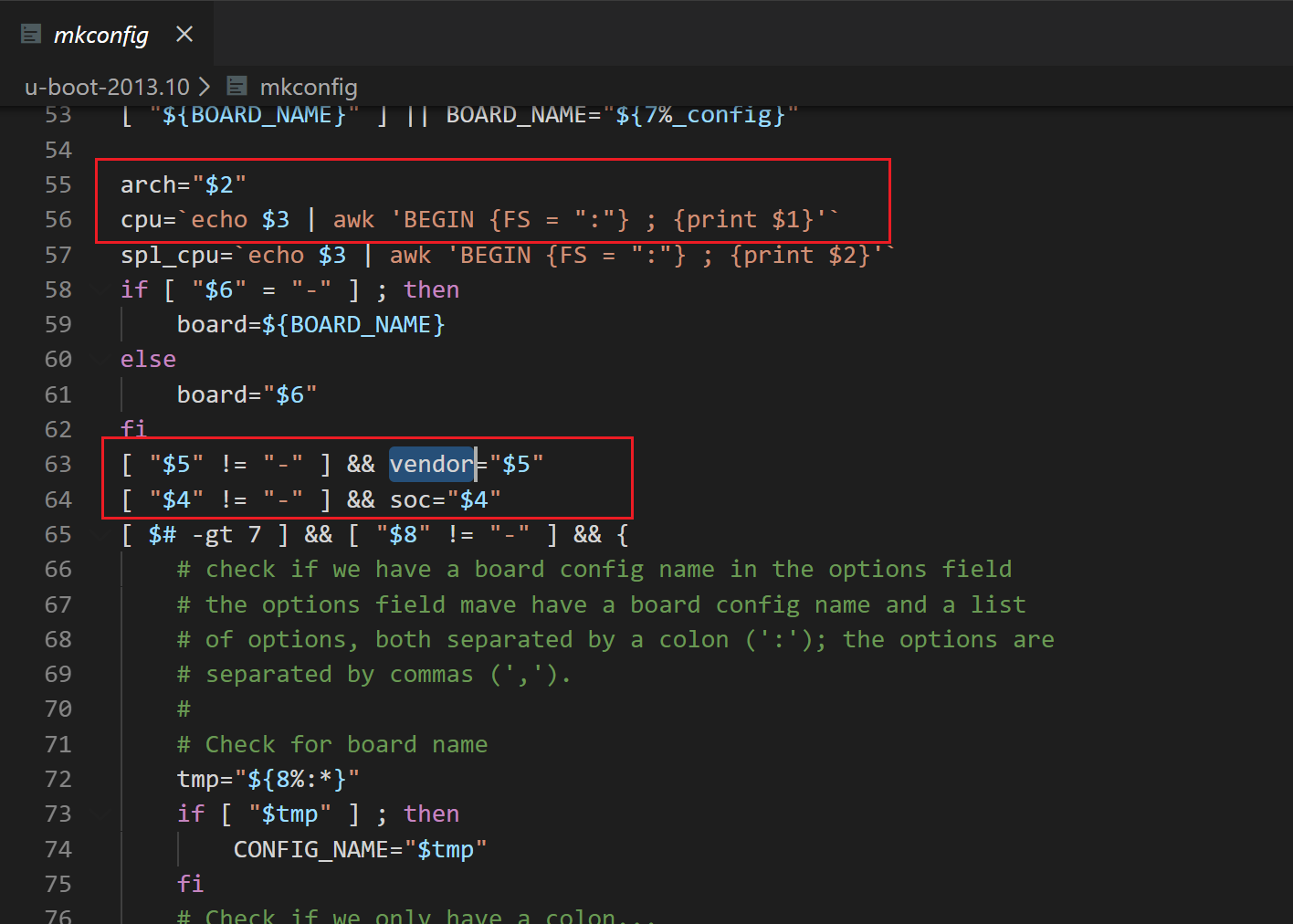Click line number 57 in the gutter
The width and height of the screenshot is (1293, 924).
pos(58,255)
